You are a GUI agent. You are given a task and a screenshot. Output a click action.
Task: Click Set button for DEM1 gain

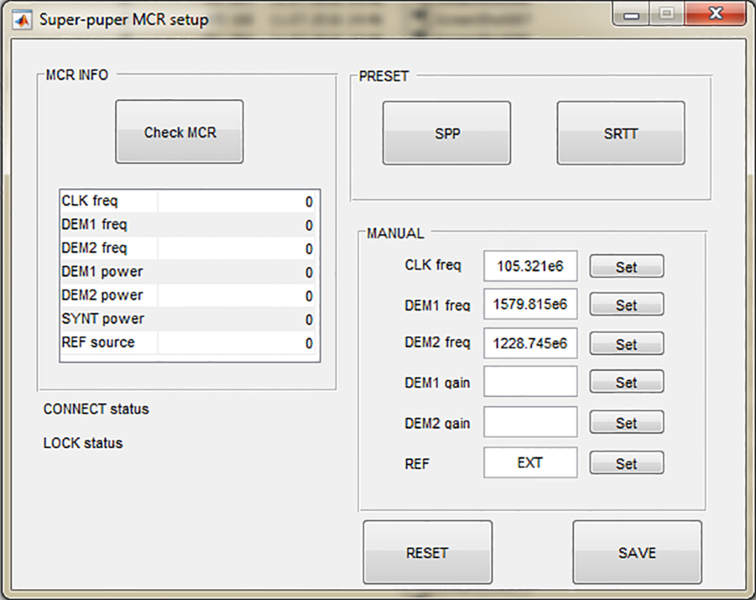[x=626, y=383]
